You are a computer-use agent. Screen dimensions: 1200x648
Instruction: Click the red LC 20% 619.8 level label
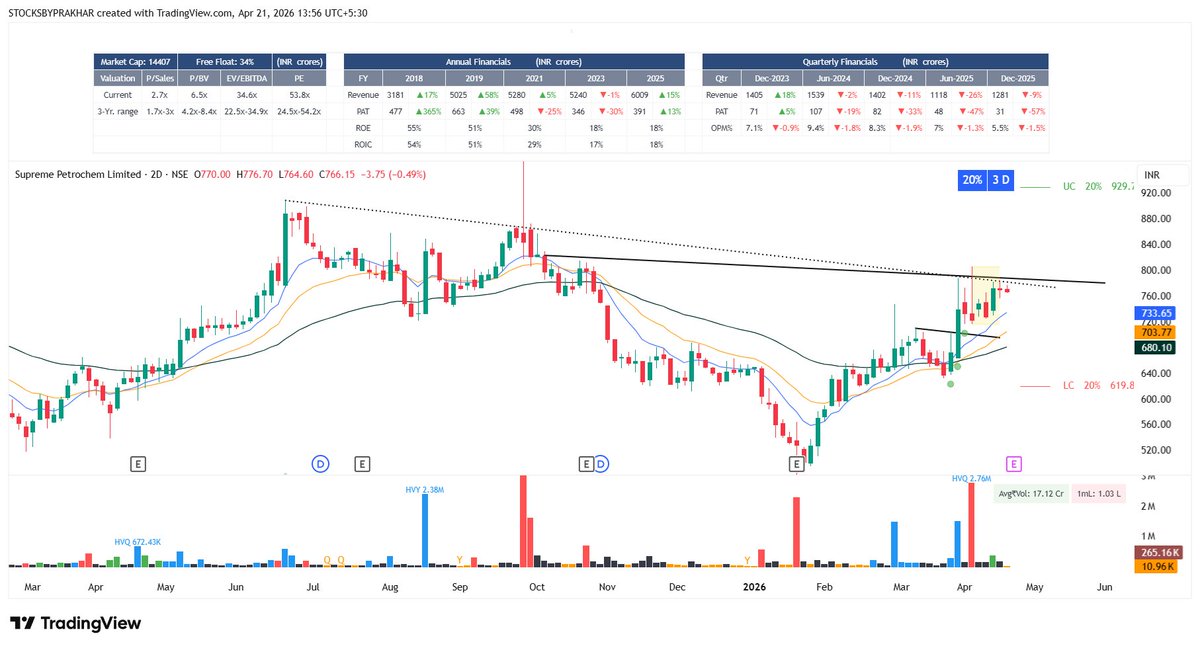pyautogui.click(x=1098, y=385)
